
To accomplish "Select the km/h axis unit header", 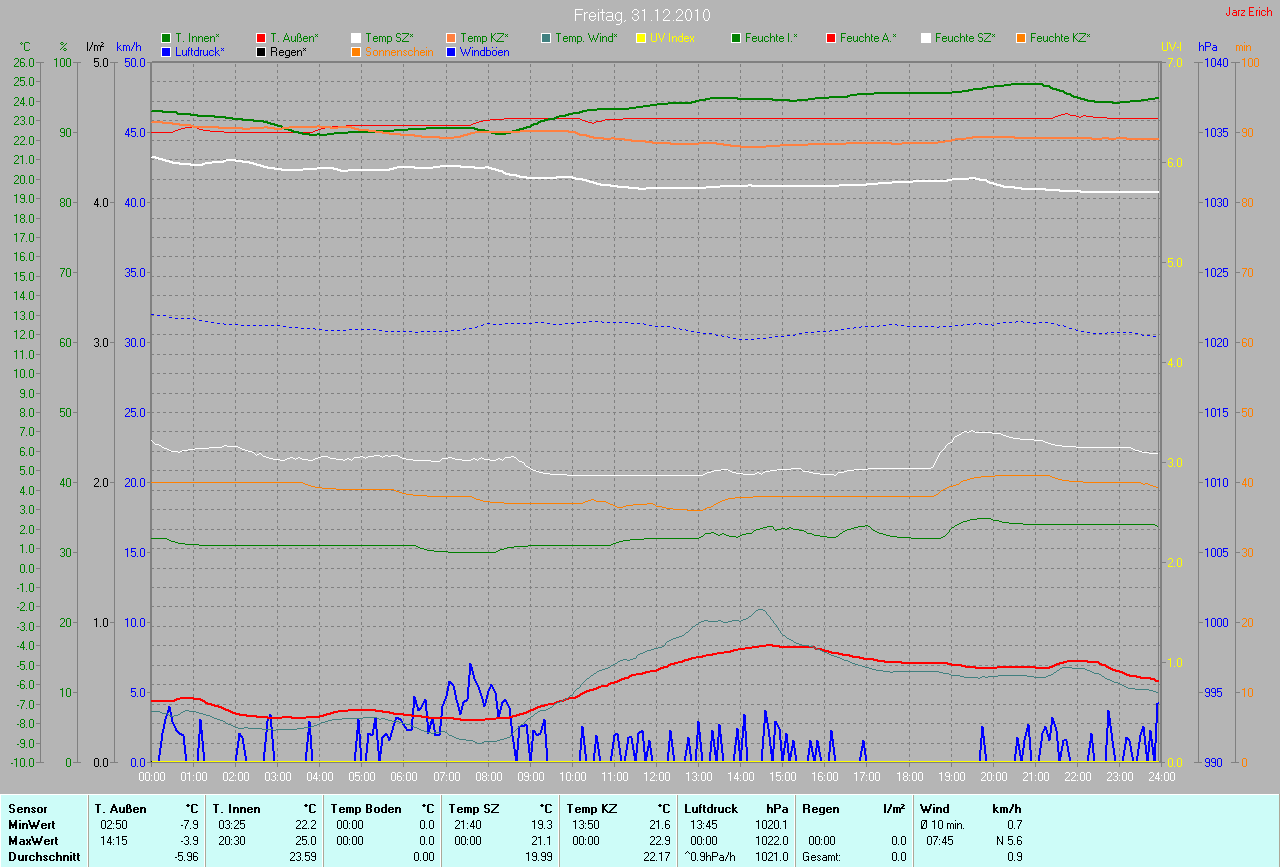I will tap(129, 47).
